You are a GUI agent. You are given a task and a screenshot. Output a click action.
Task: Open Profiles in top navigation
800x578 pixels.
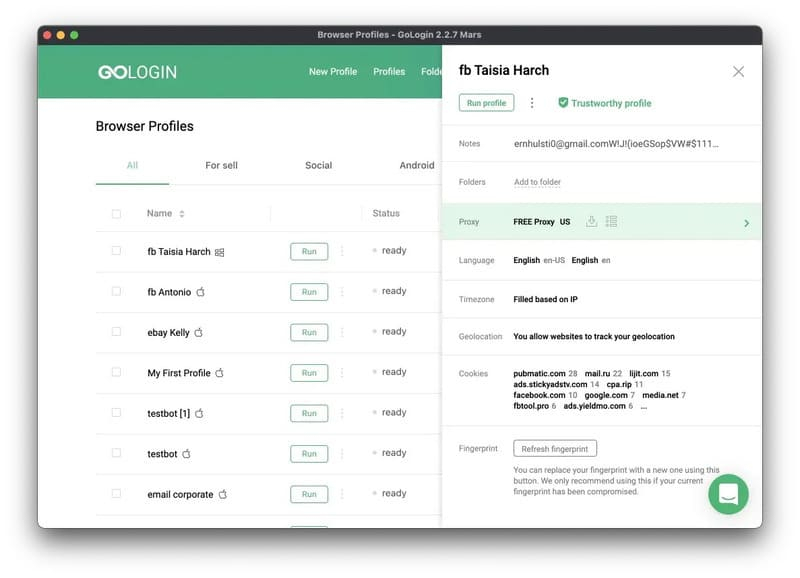click(x=389, y=71)
